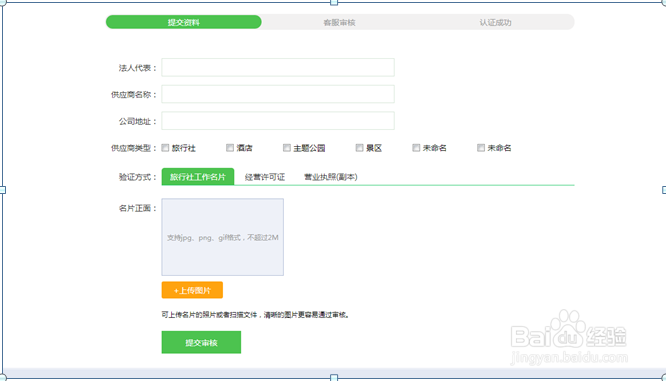Check the 旅行社 supplier type checkbox

[165, 148]
